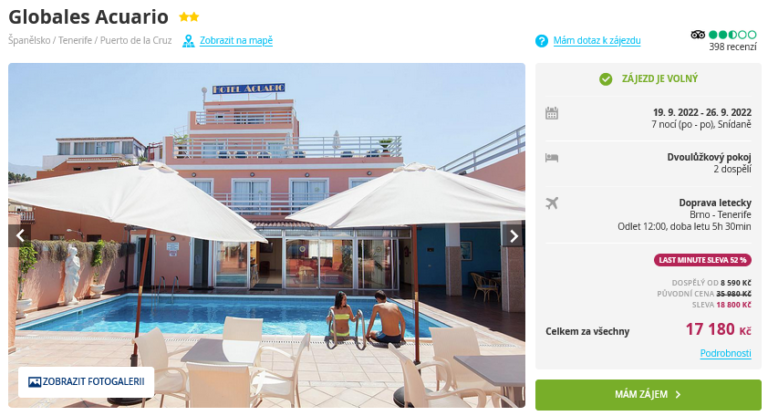Click the MÁM ZÁJEM button

pyautogui.click(x=648, y=394)
